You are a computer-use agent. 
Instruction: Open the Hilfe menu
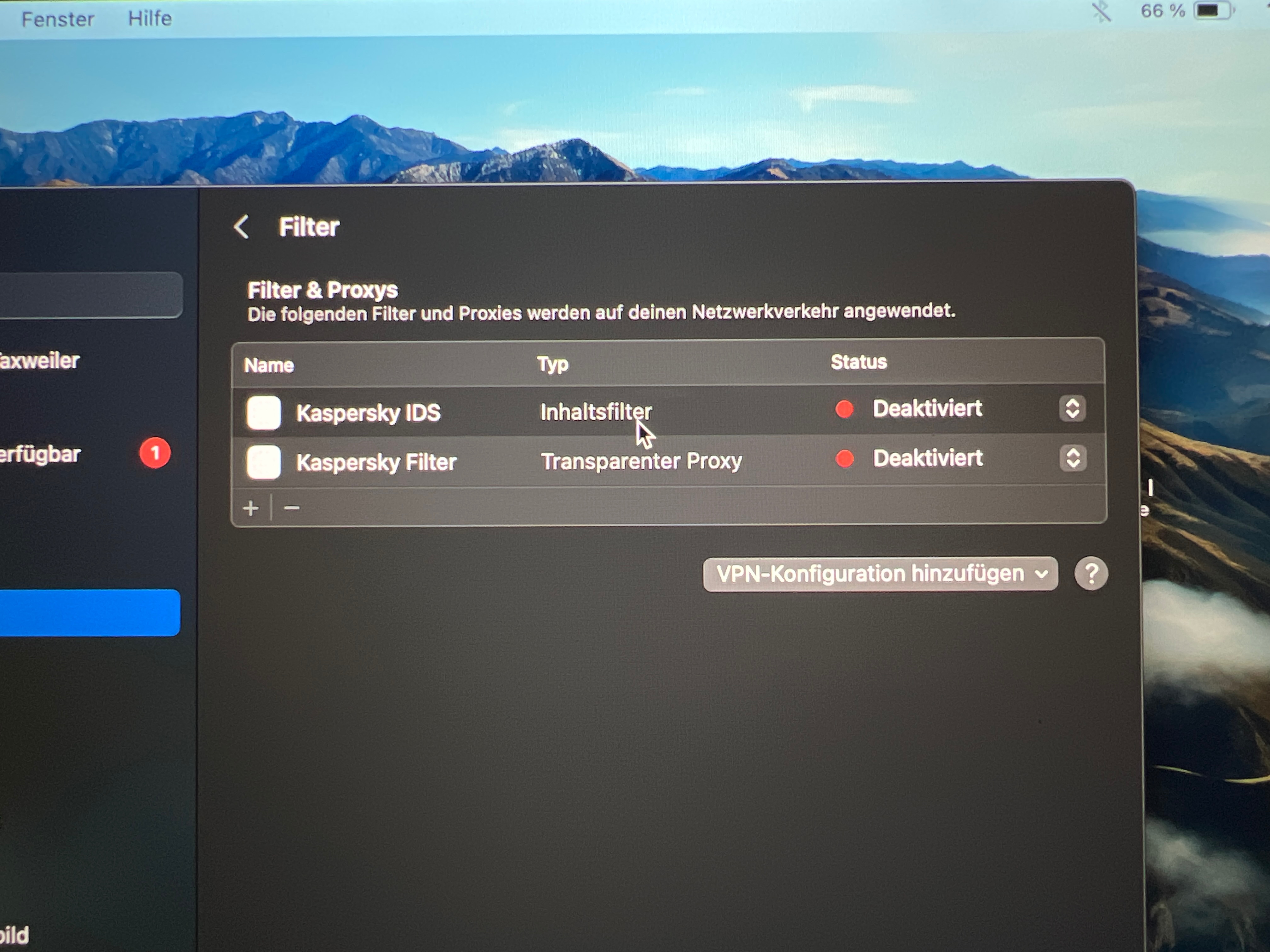pyautogui.click(x=150, y=18)
